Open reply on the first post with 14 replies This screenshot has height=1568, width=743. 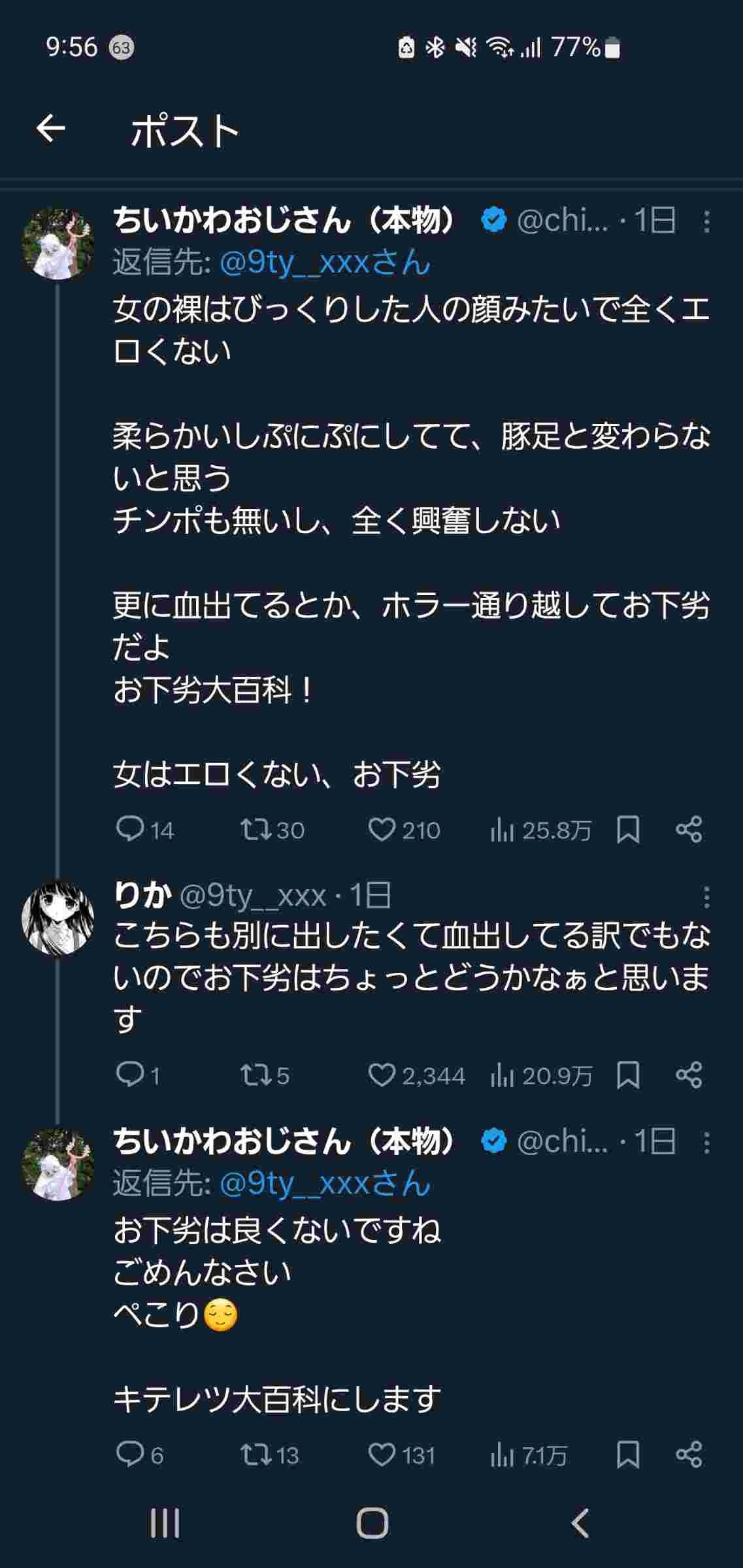click(129, 829)
